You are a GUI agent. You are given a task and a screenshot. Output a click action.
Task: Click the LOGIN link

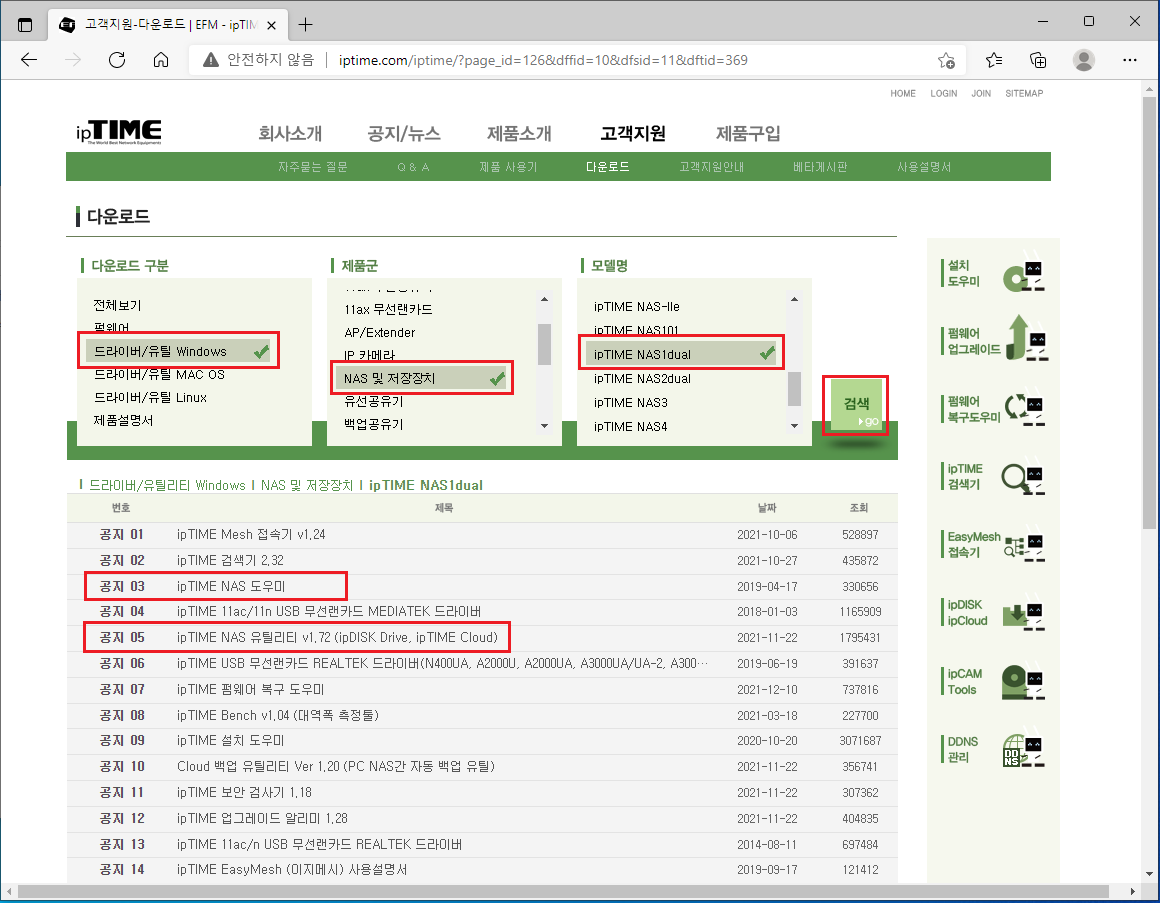click(943, 93)
